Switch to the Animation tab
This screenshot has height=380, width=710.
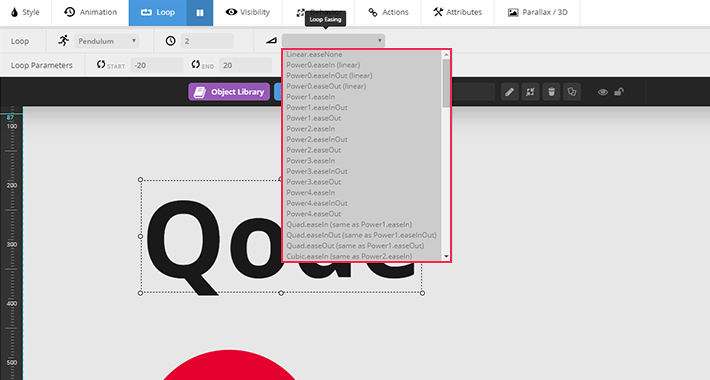pos(91,13)
